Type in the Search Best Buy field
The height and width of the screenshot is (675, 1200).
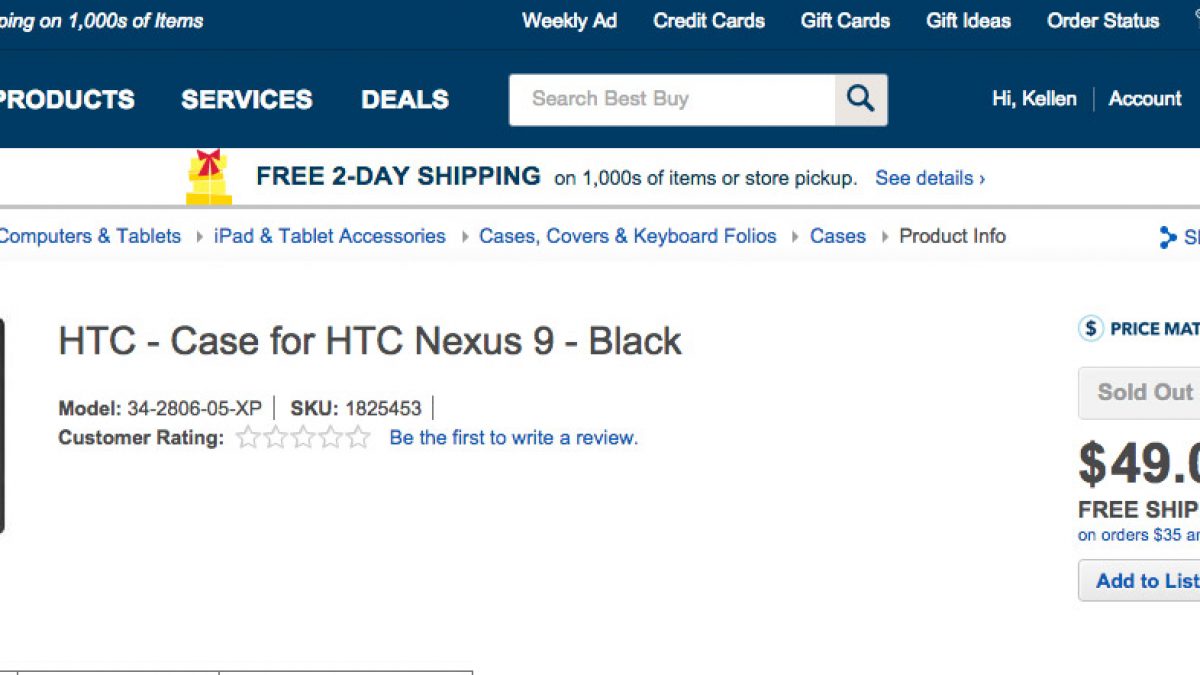point(672,99)
